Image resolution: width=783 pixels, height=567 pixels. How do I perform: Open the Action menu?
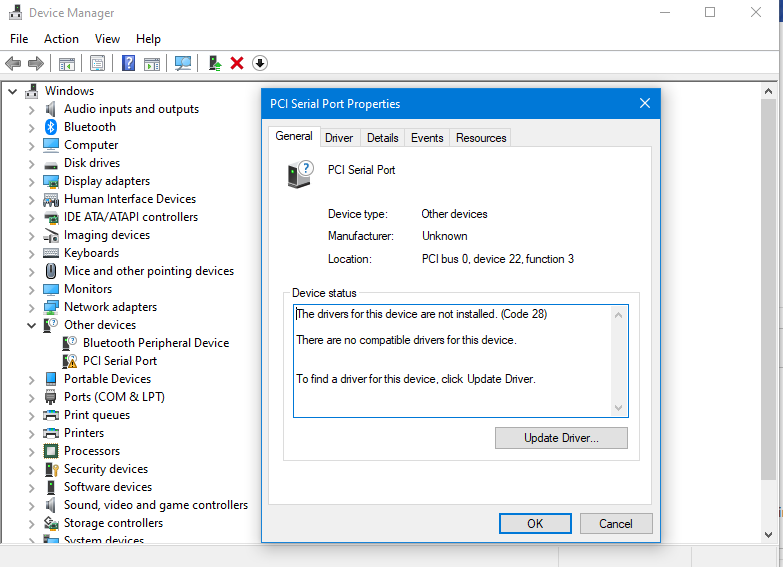pyautogui.click(x=61, y=39)
